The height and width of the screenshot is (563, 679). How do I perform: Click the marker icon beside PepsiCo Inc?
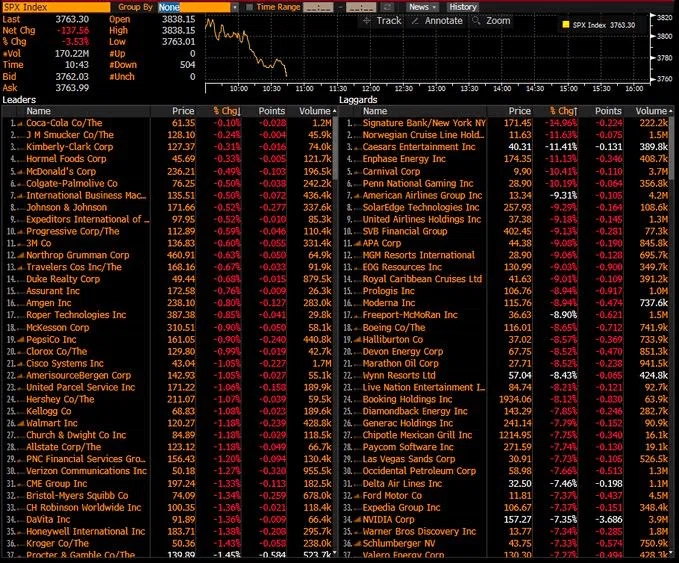20,340
